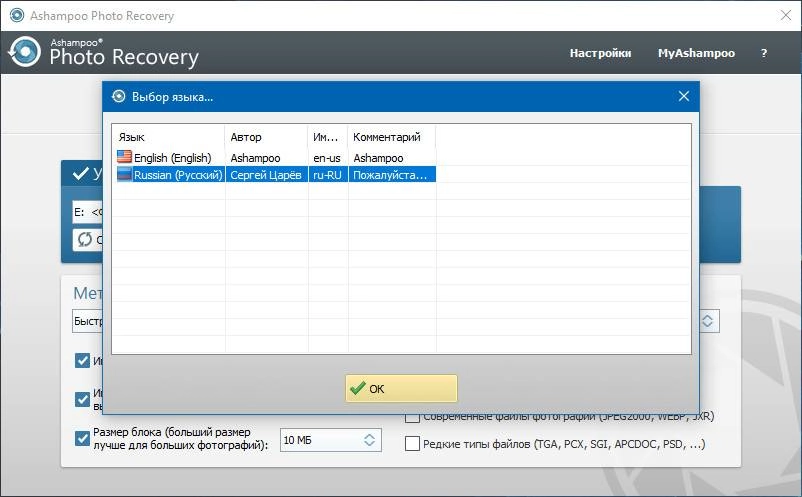Click the Russian flag icon beside Russian
The height and width of the screenshot is (497, 802).
124,174
